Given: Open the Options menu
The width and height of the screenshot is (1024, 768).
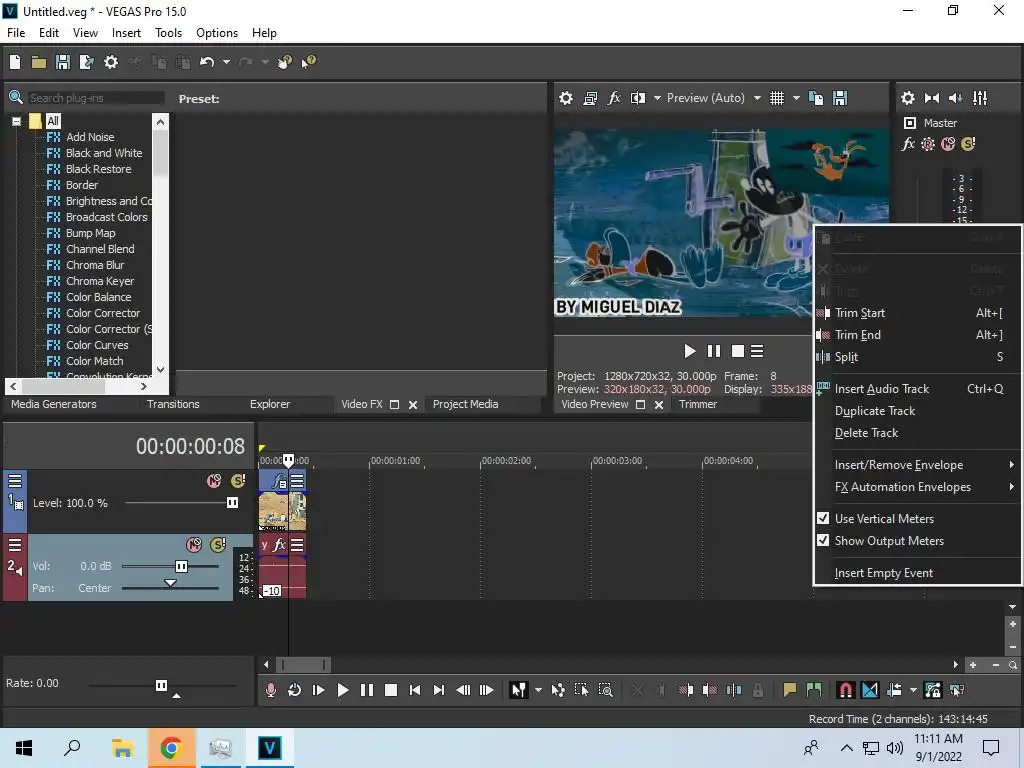Looking at the screenshot, I should point(217,33).
